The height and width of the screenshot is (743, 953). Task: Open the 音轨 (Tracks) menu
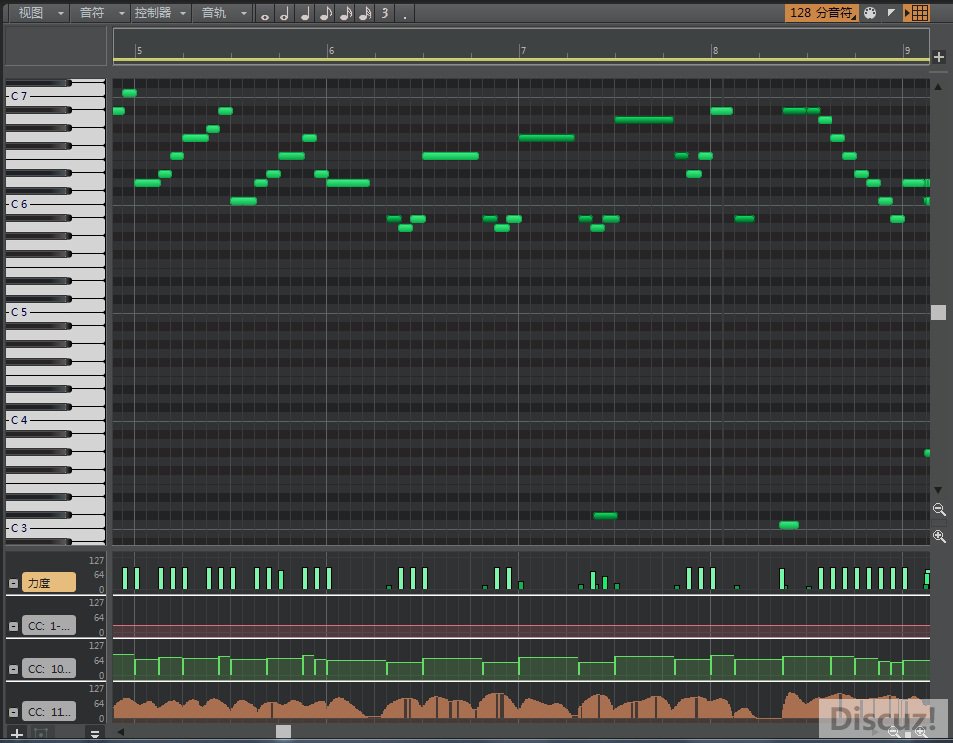[x=214, y=13]
